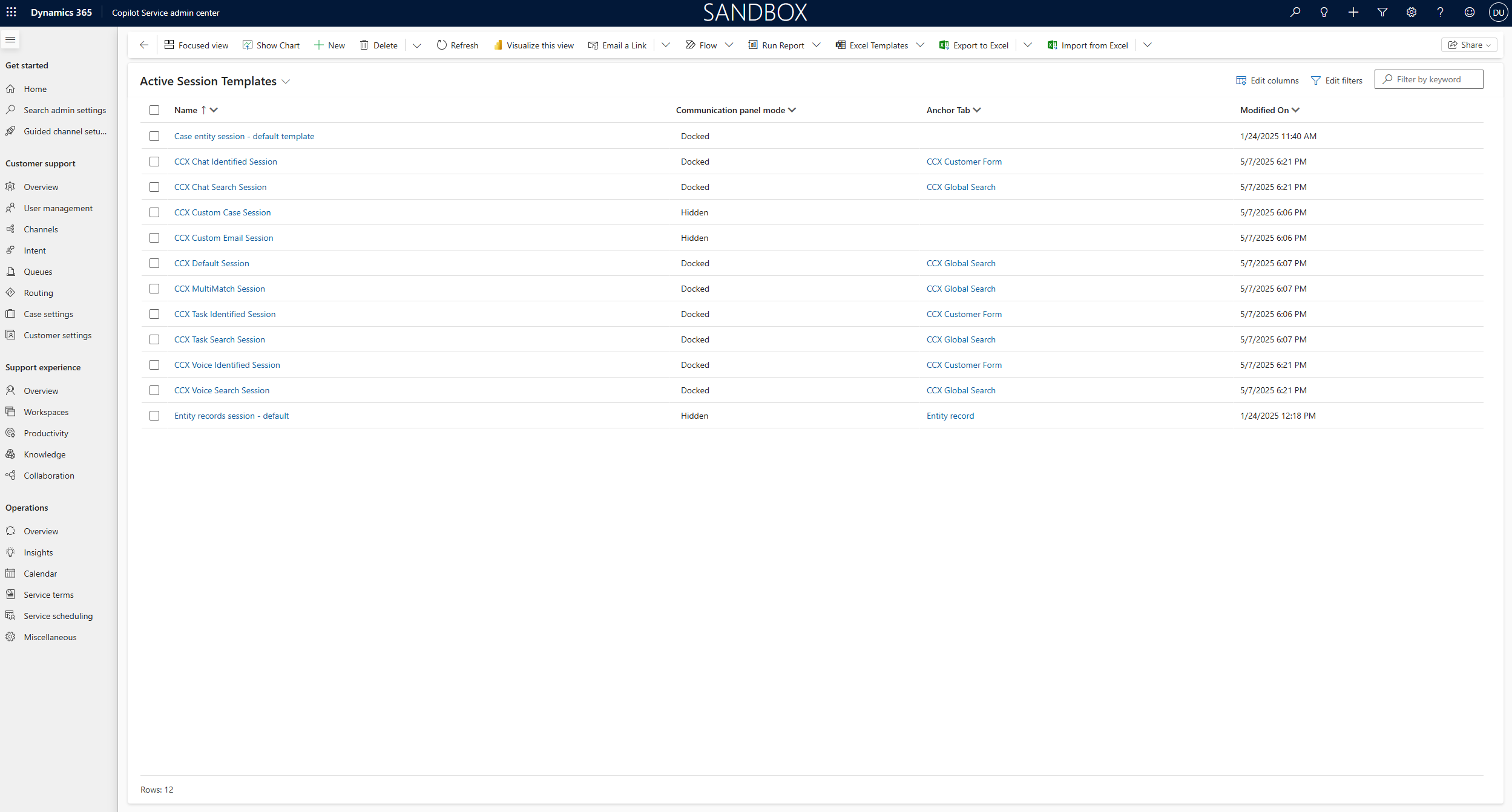The image size is (1512, 812).
Task: Expand the Active Session Templates view selector
Action: pos(286,82)
